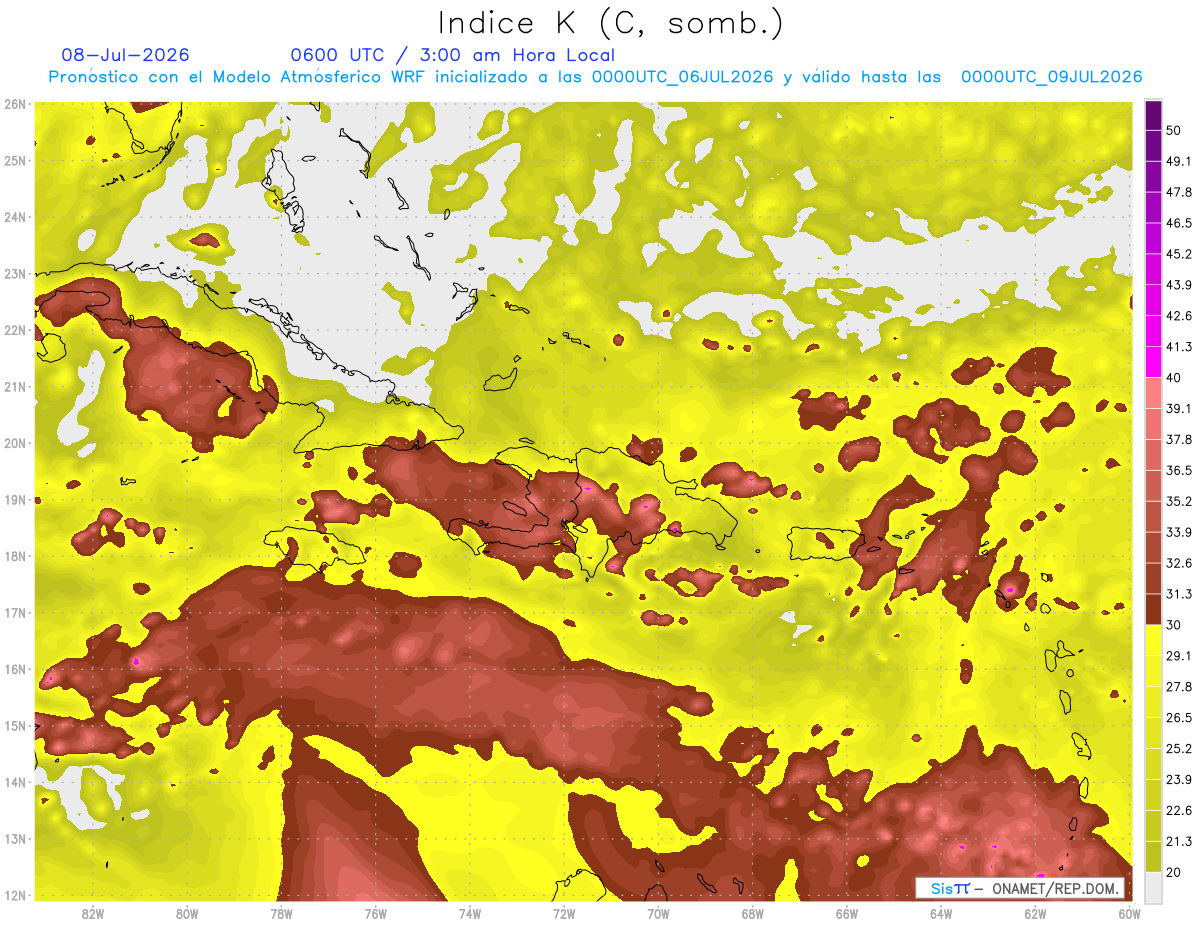Viewport: 1200px width, 927px height.
Task: Select the date "08-Jul-2026"
Action: coord(125,55)
